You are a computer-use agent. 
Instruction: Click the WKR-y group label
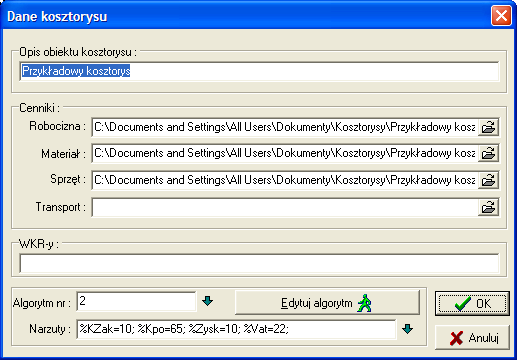[39, 244]
